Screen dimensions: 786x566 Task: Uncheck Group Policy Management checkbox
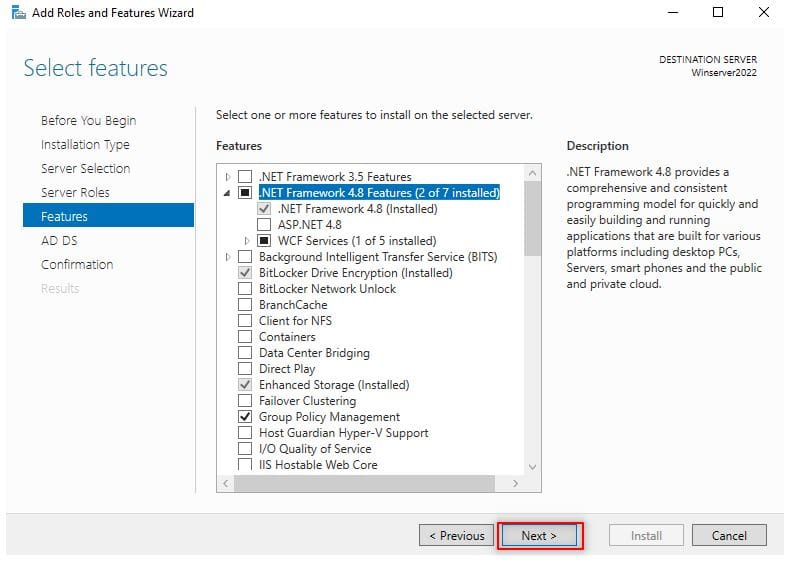pyautogui.click(x=245, y=417)
